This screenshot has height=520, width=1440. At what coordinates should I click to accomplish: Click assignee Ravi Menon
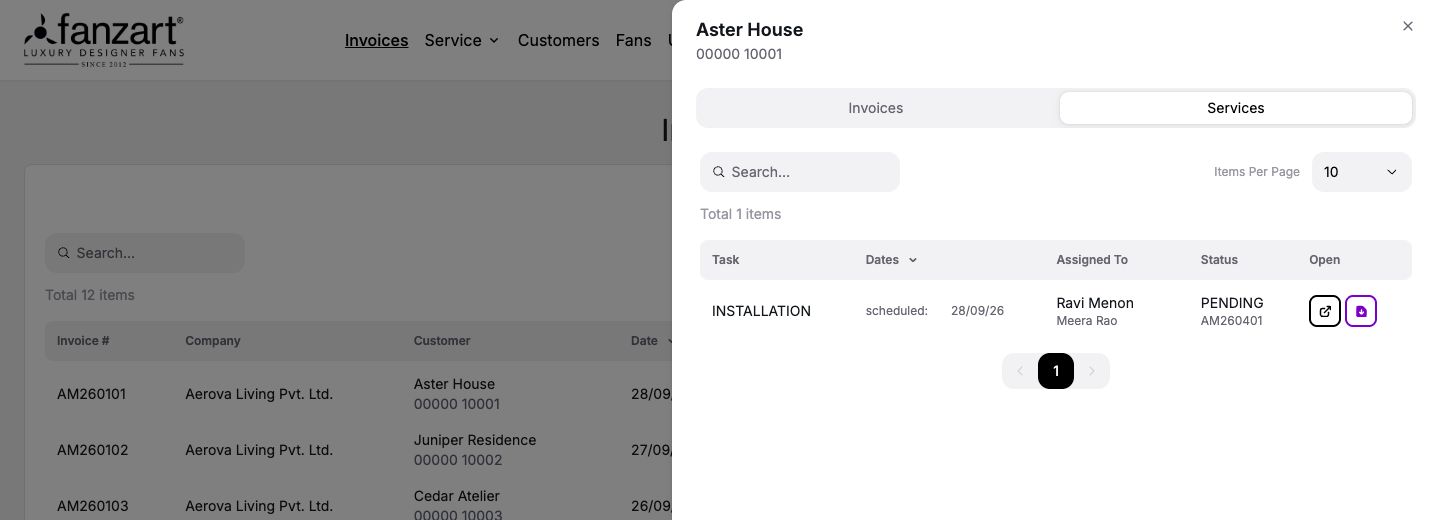coord(1095,303)
